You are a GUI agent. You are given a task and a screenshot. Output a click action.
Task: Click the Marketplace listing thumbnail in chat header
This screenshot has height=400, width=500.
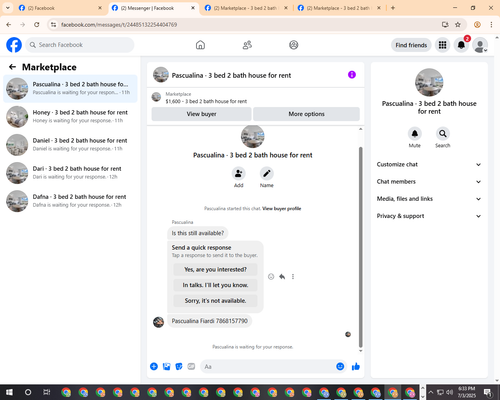click(x=156, y=97)
